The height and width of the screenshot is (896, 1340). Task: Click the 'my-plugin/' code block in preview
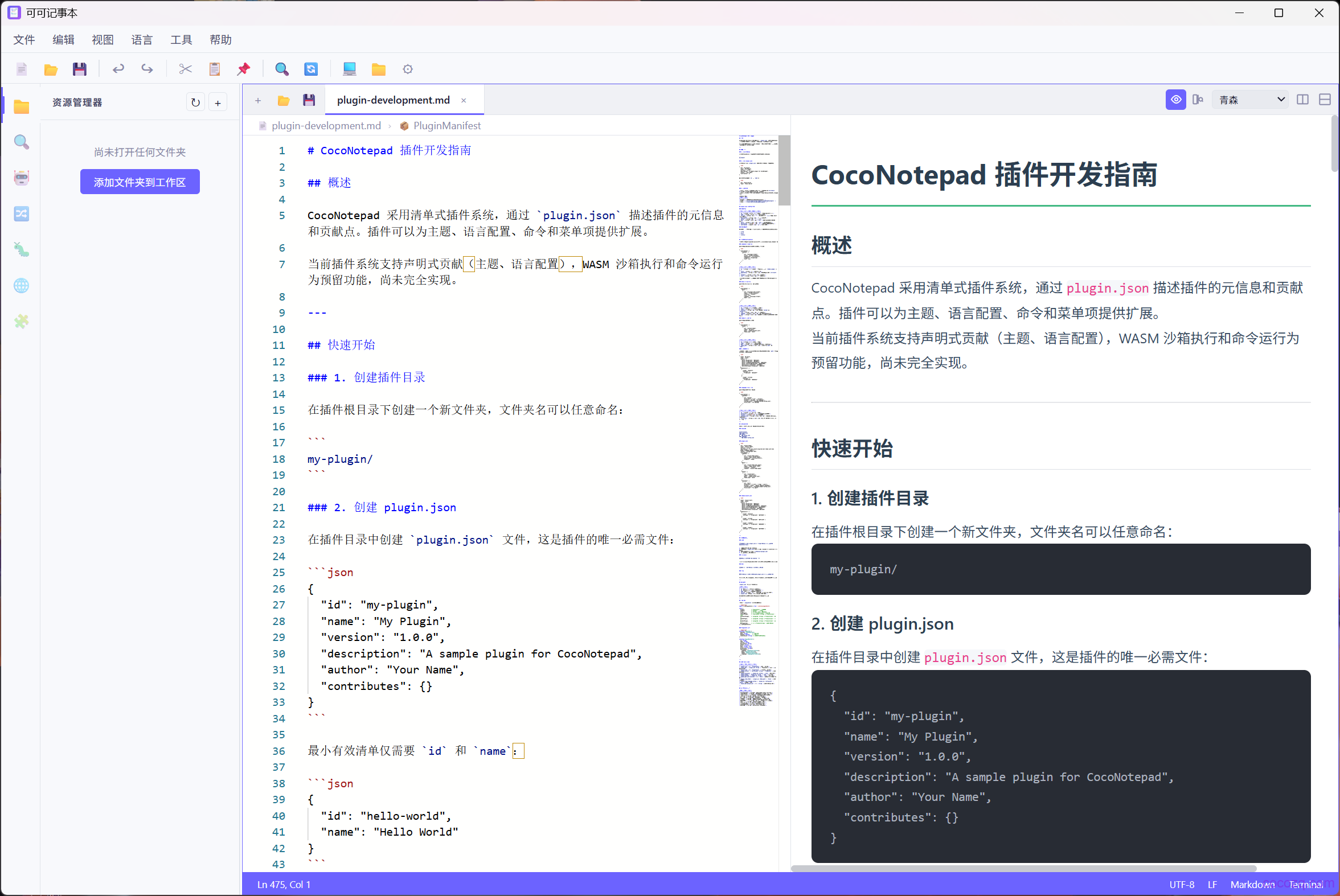1060,569
